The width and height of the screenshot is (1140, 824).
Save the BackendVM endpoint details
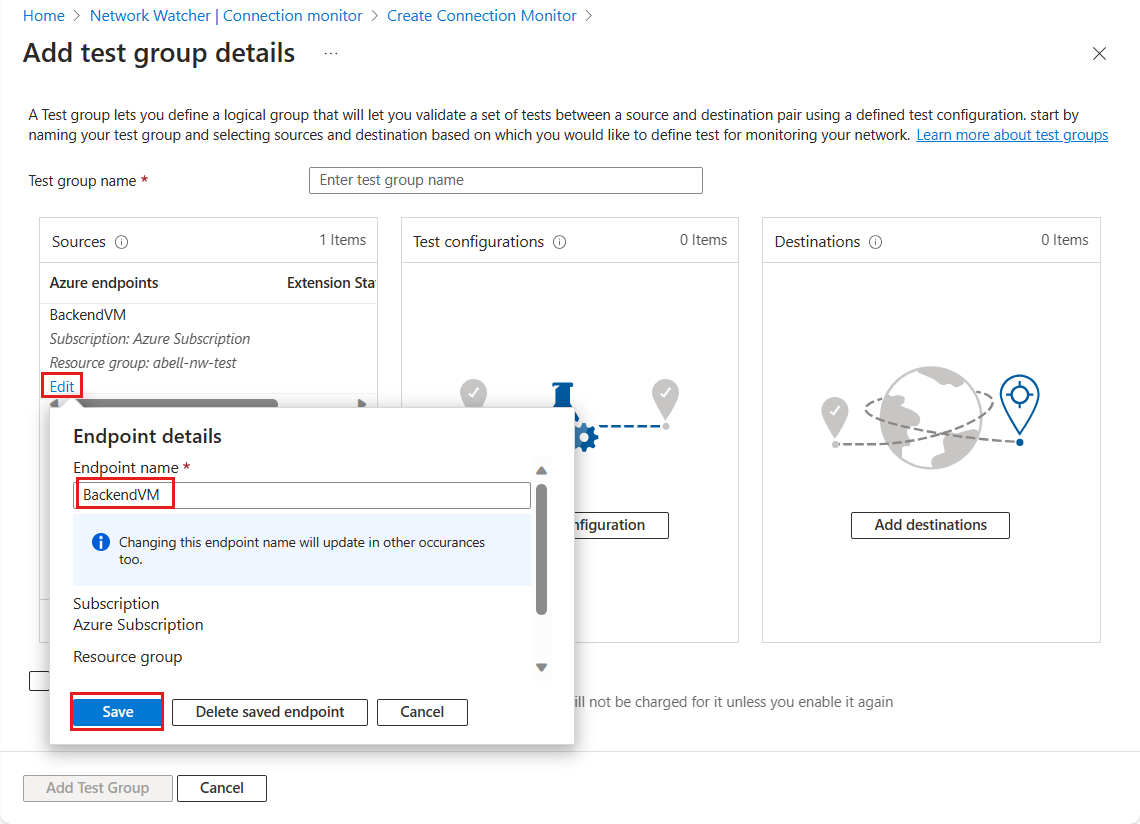coord(117,712)
